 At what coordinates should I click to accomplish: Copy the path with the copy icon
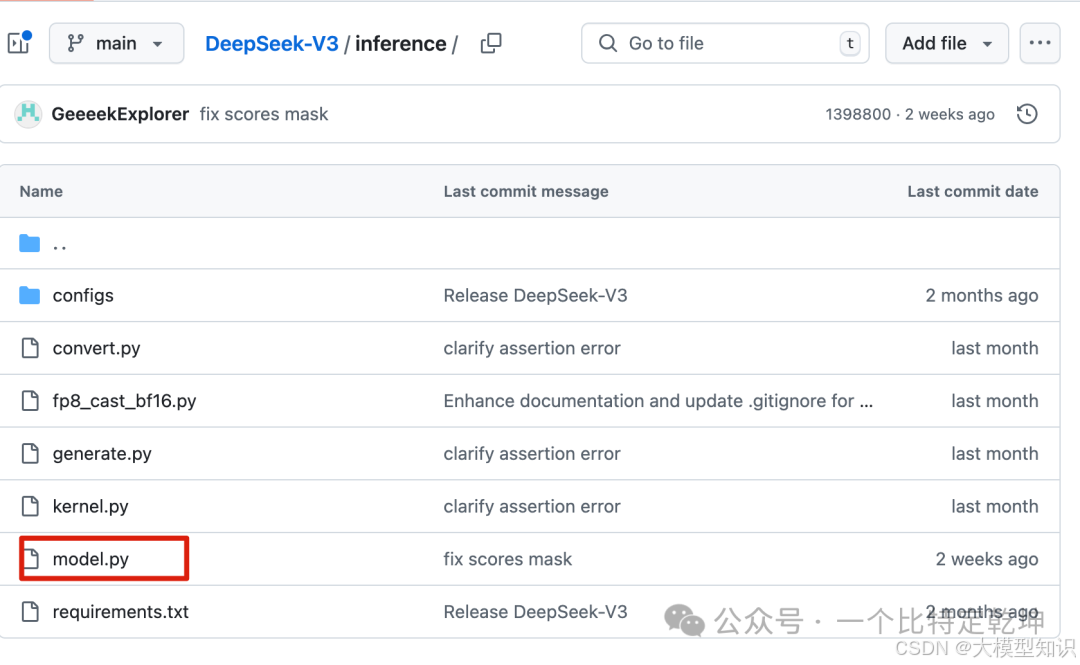click(491, 43)
